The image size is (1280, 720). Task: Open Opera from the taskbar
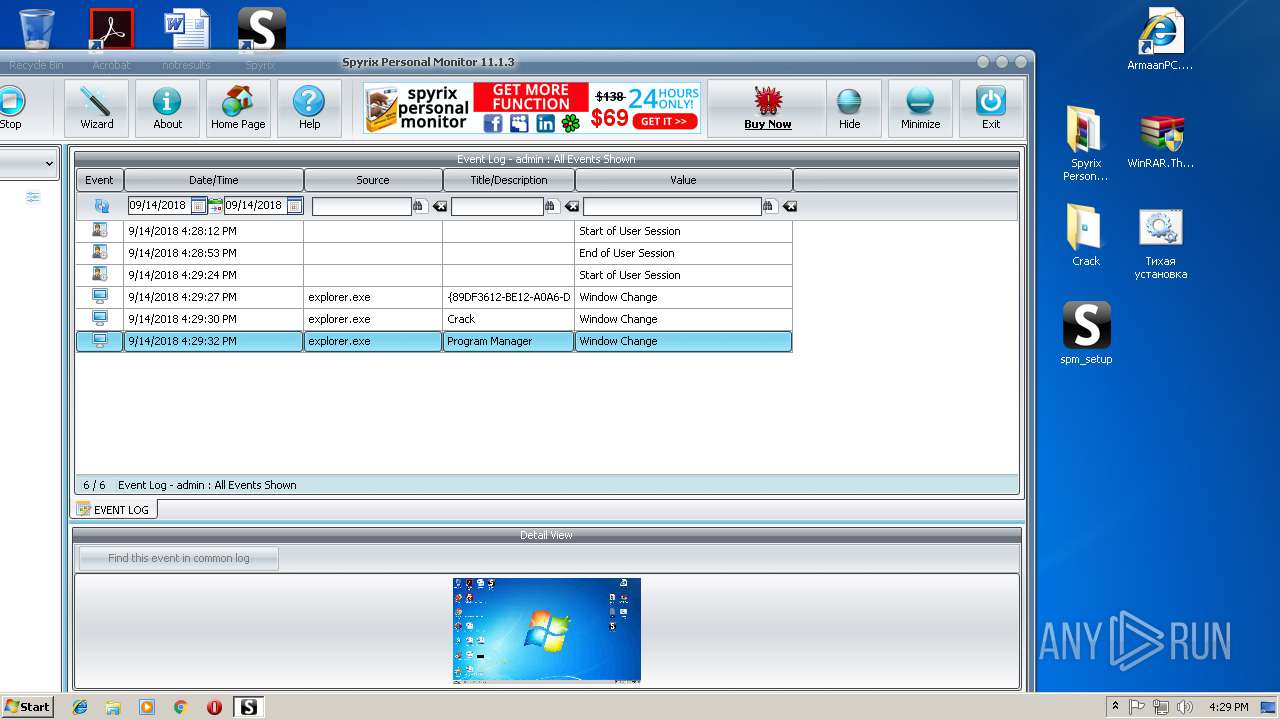click(x=214, y=707)
